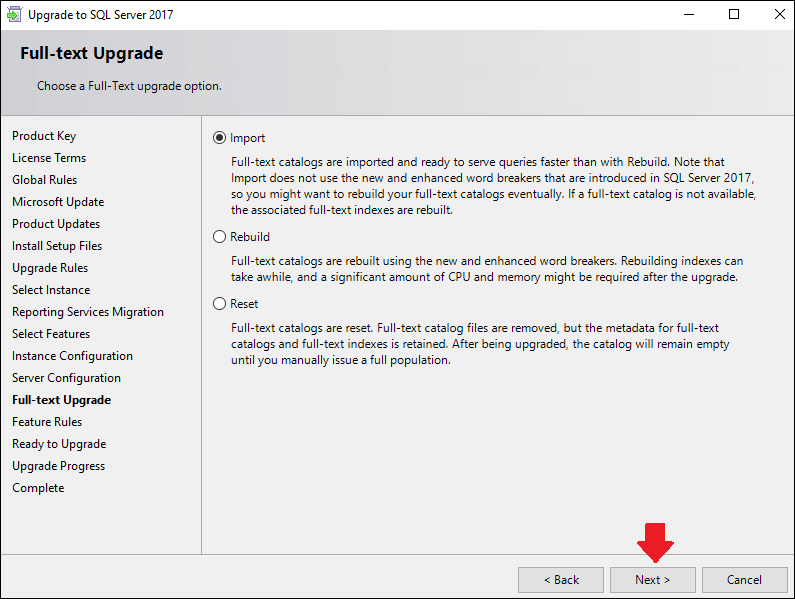The width and height of the screenshot is (795, 599).
Task: Click the SQL Server setup title bar icon
Action: pyautogui.click(x=14, y=14)
